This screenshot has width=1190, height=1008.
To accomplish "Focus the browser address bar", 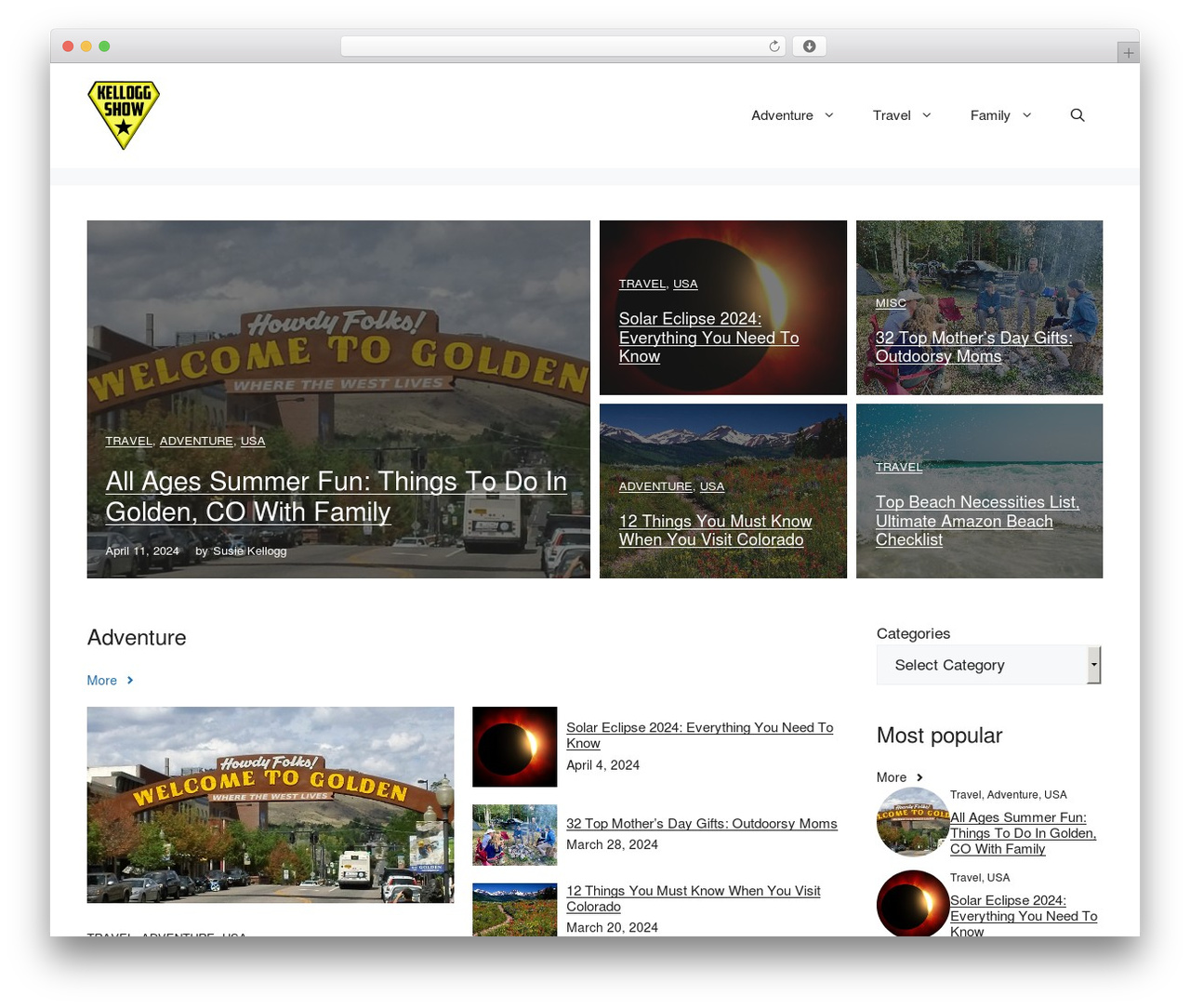I will (x=563, y=46).
